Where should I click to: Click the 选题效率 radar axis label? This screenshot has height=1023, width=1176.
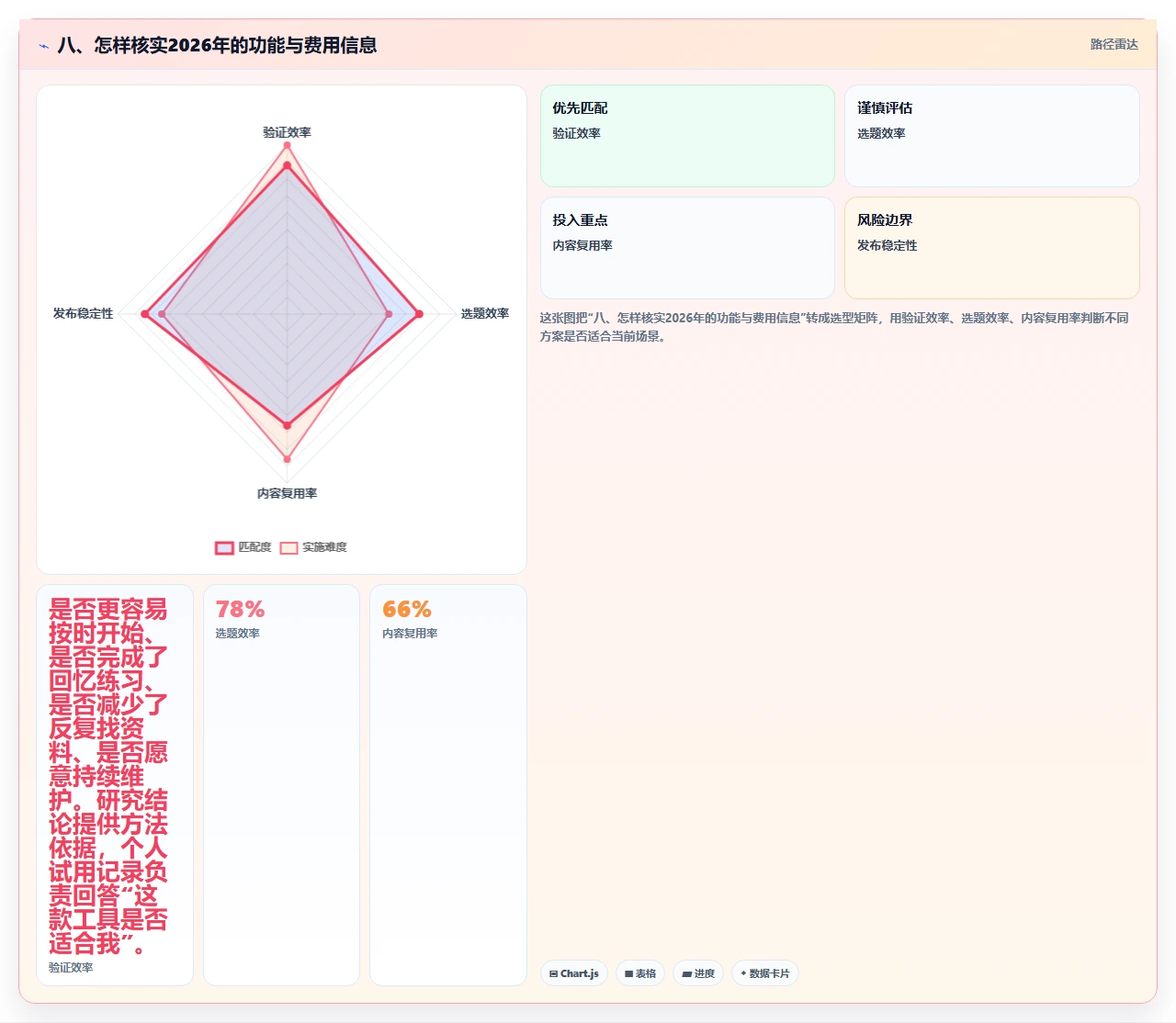tap(484, 313)
